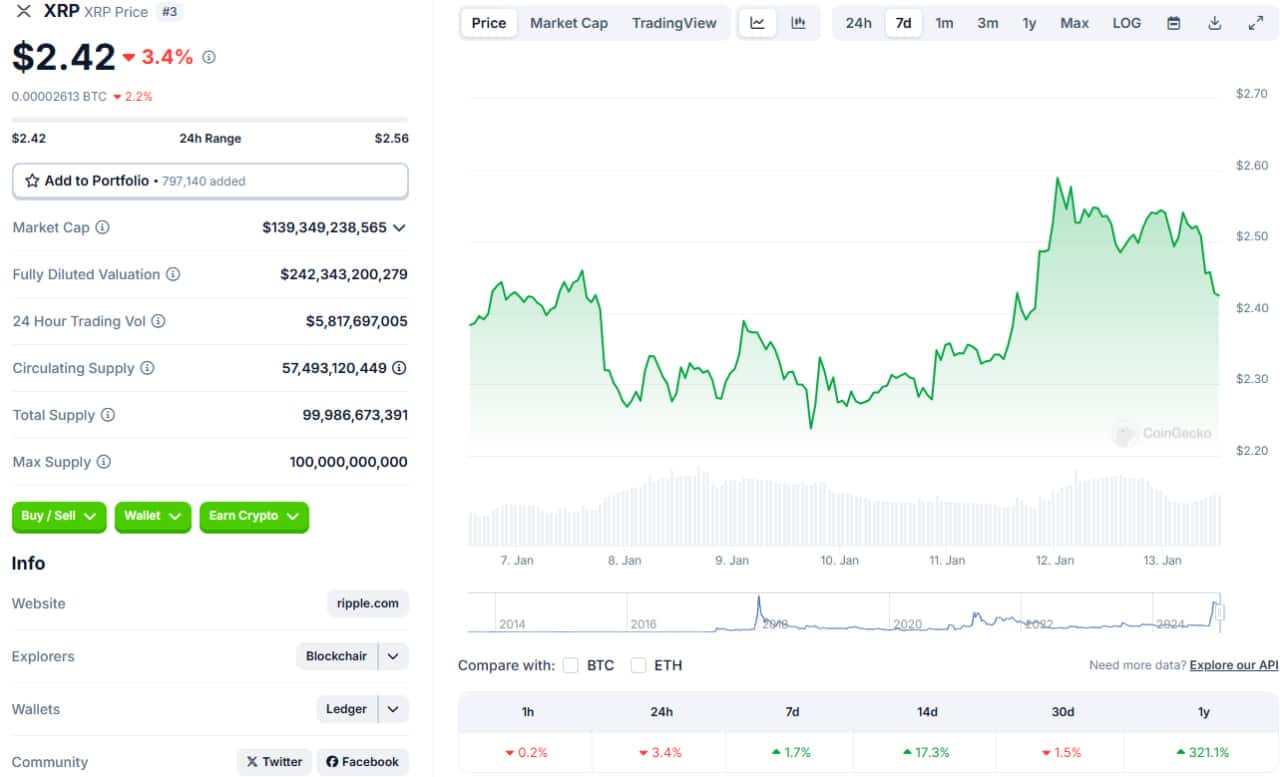Show Max Supply info icon
The height and width of the screenshot is (777, 1280).
[103, 462]
